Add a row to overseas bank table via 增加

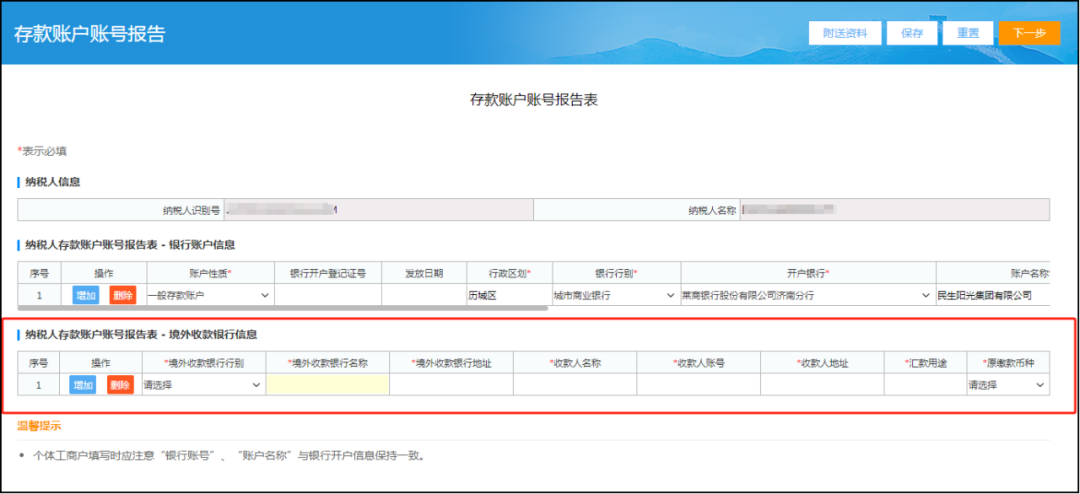tap(83, 385)
